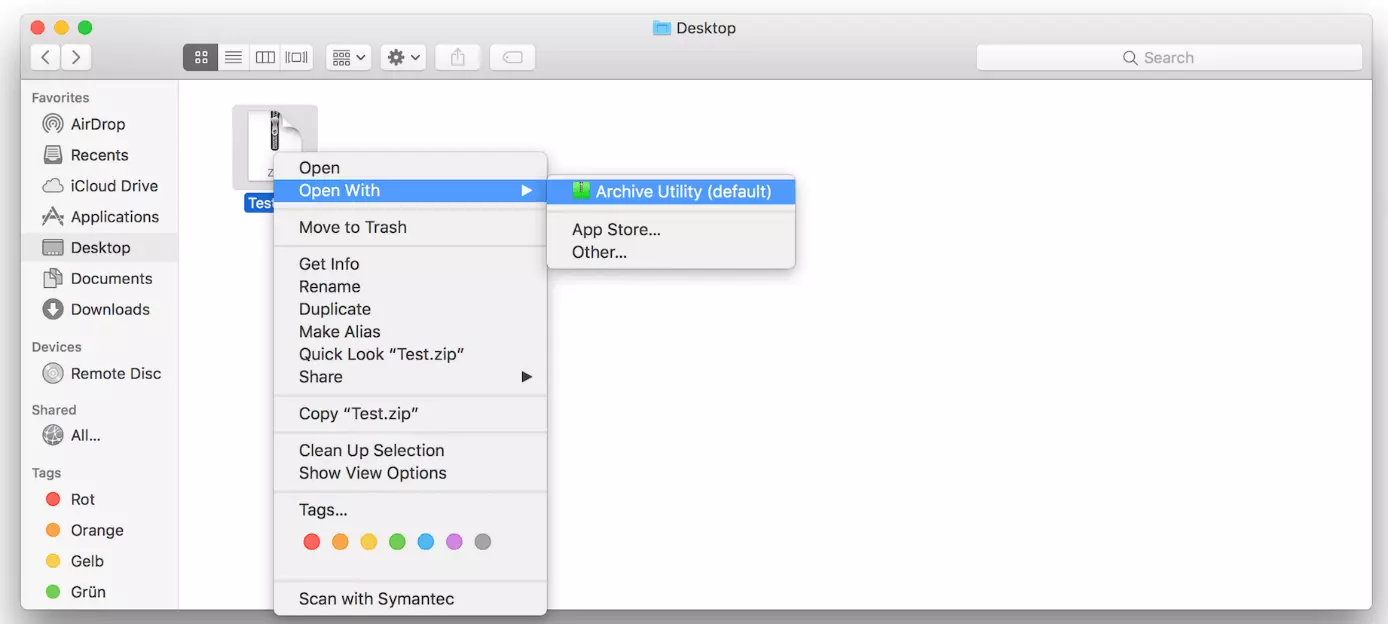Choose App Store... in the submenu
The image size is (1388, 624).
671,229
